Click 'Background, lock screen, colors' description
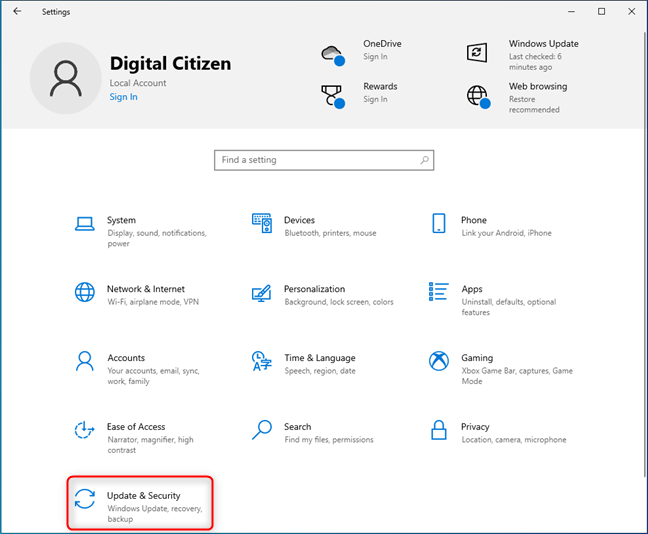Image resolution: width=648 pixels, height=534 pixels. (x=339, y=302)
